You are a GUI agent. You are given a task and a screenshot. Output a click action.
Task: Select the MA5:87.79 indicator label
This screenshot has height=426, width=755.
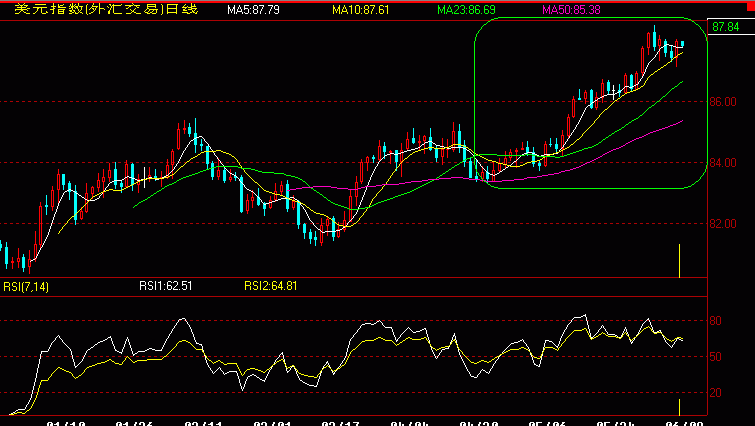[x=253, y=10]
